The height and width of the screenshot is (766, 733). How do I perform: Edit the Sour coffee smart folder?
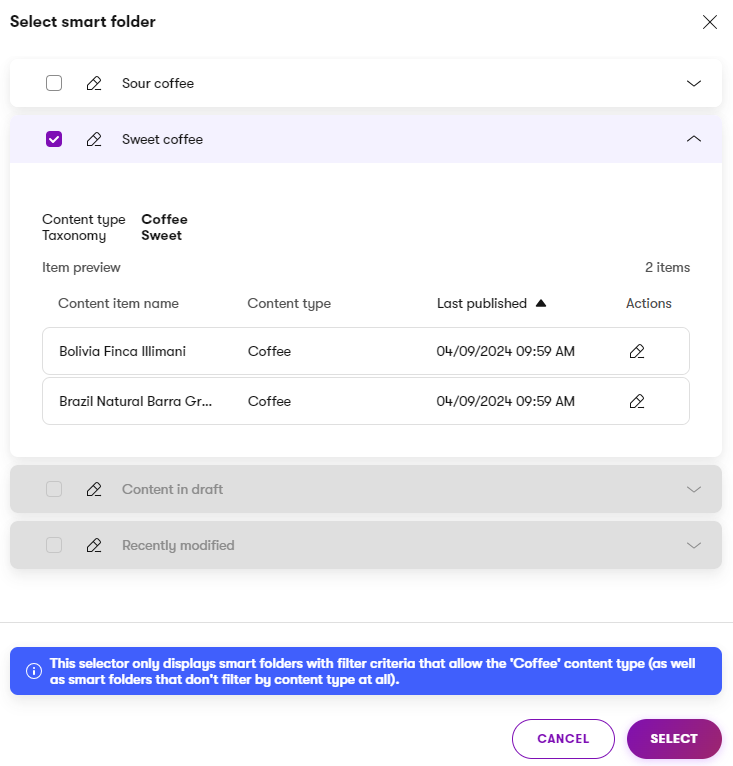click(94, 84)
